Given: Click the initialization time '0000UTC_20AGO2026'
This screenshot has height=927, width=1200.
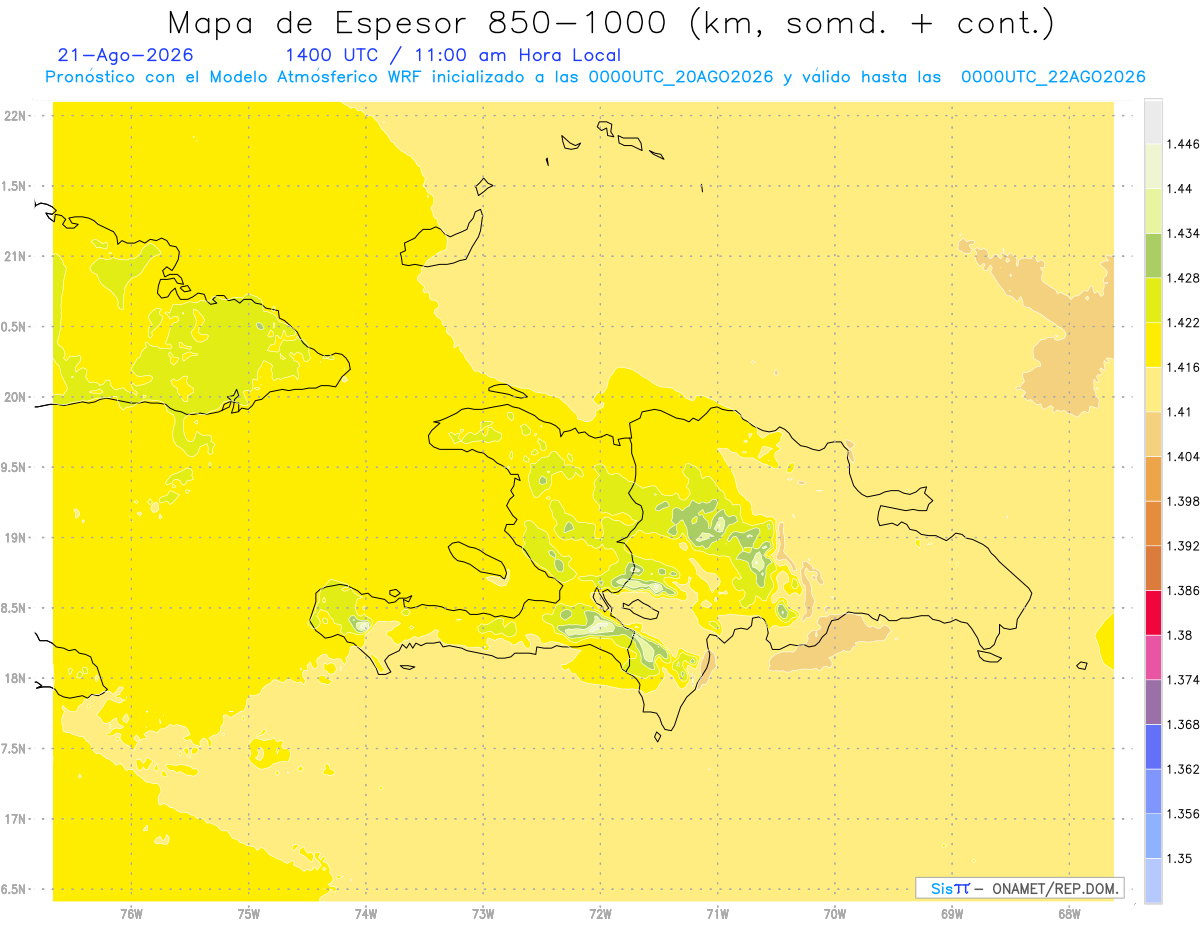Looking at the screenshot, I should tap(681, 77).
